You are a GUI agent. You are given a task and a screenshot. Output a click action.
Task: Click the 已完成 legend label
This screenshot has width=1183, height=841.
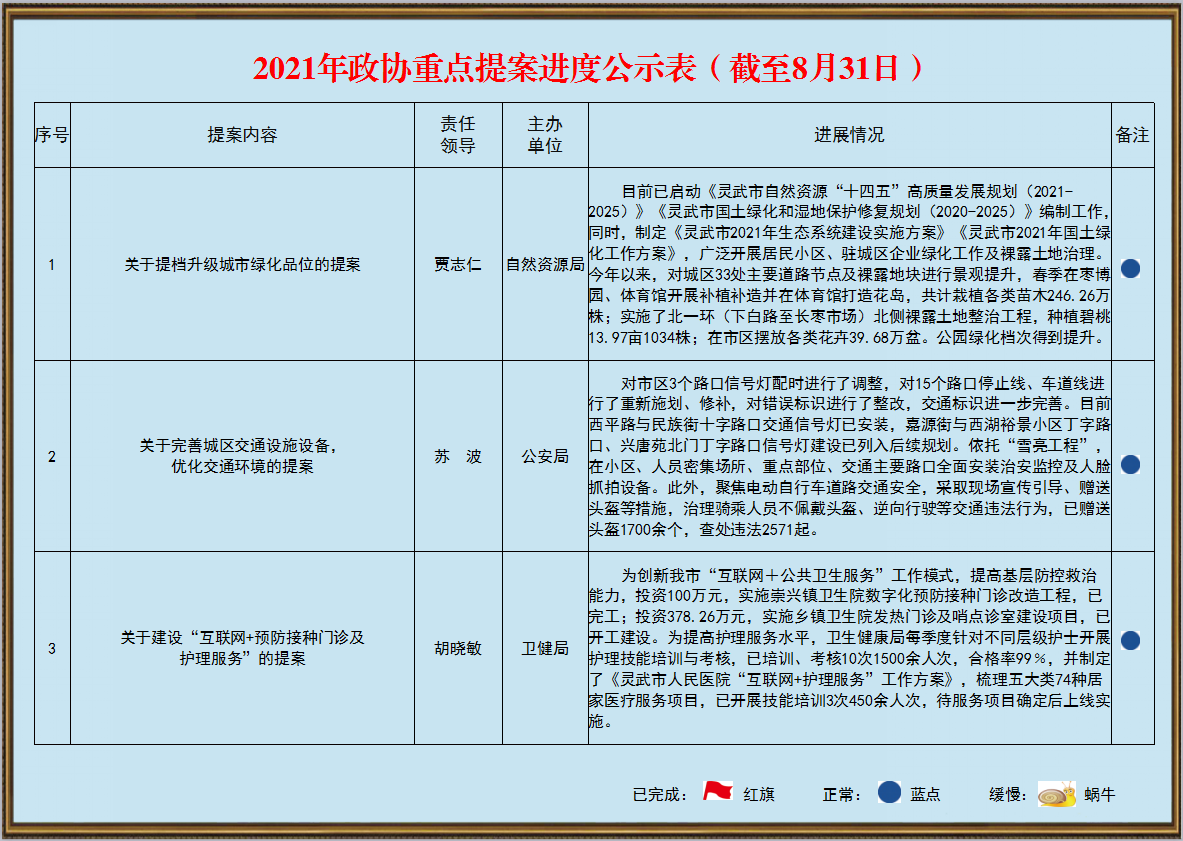659,795
